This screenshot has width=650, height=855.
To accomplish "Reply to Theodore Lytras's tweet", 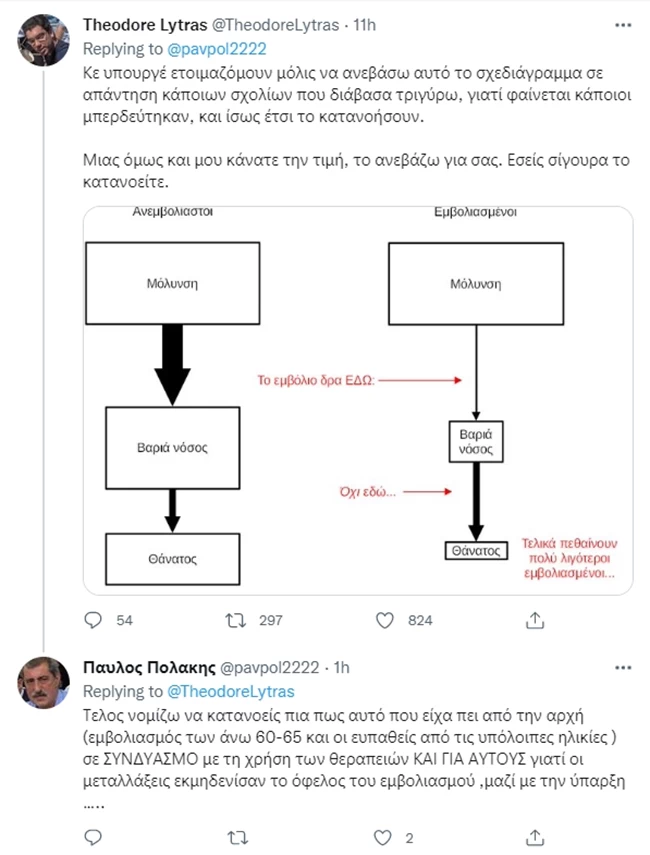I will pyautogui.click(x=92, y=620).
